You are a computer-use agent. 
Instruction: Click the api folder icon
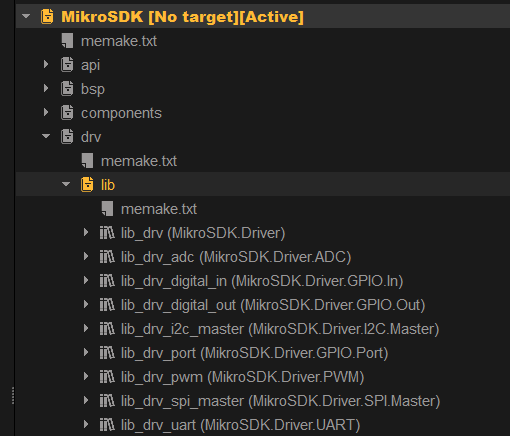(x=67, y=65)
